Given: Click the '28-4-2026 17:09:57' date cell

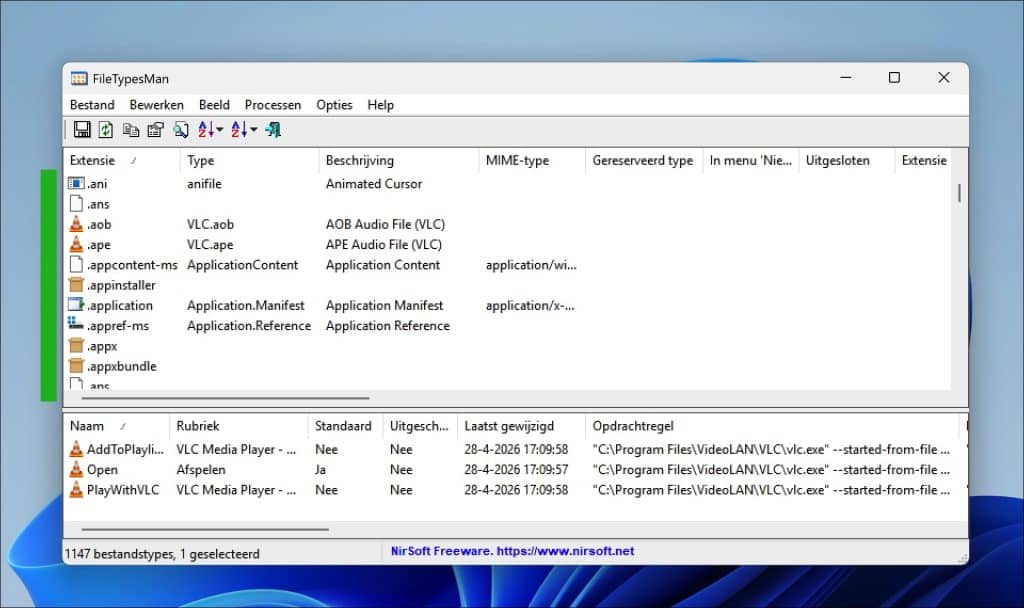Looking at the screenshot, I should click(516, 469).
